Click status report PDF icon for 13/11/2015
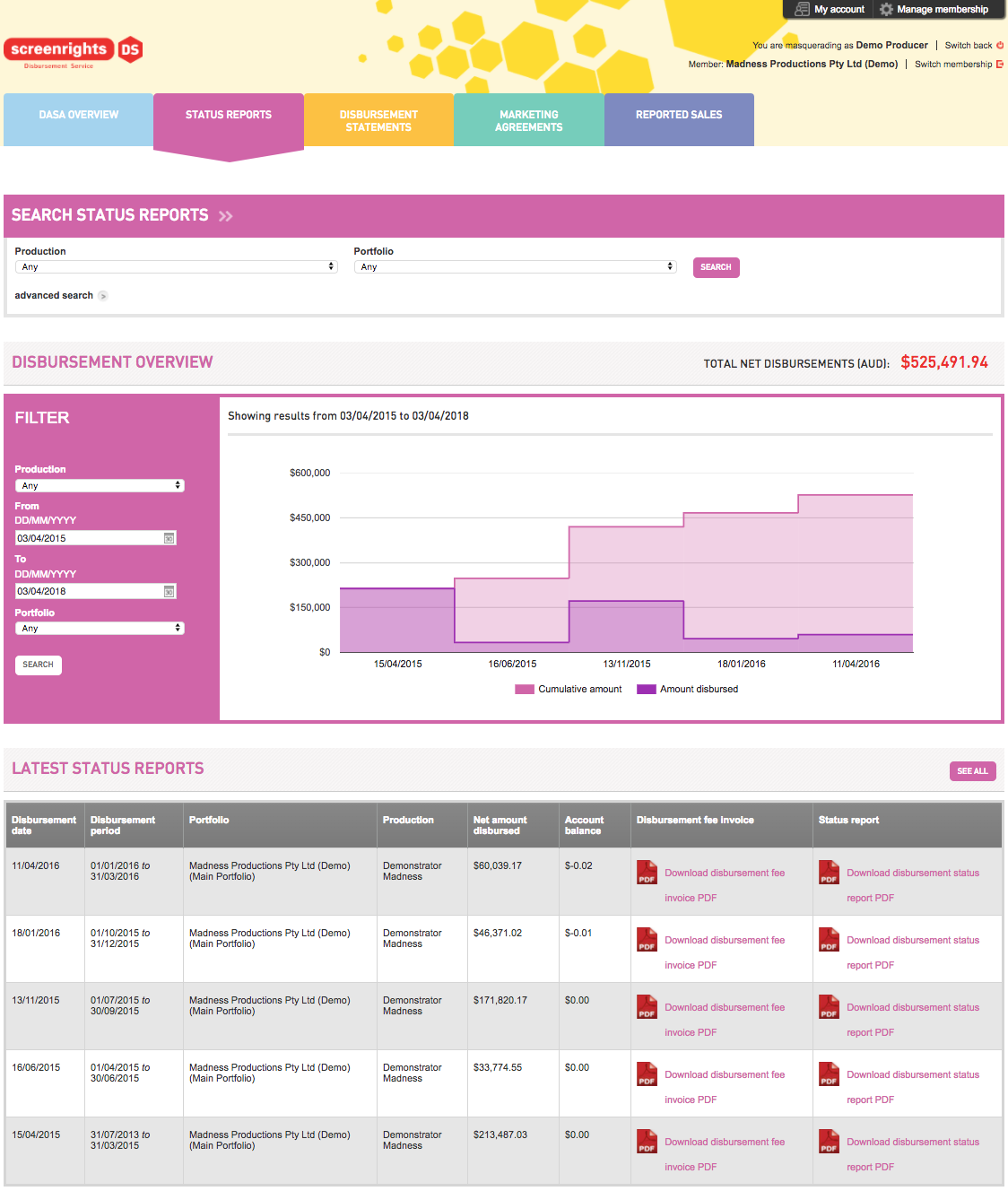 tap(829, 1007)
